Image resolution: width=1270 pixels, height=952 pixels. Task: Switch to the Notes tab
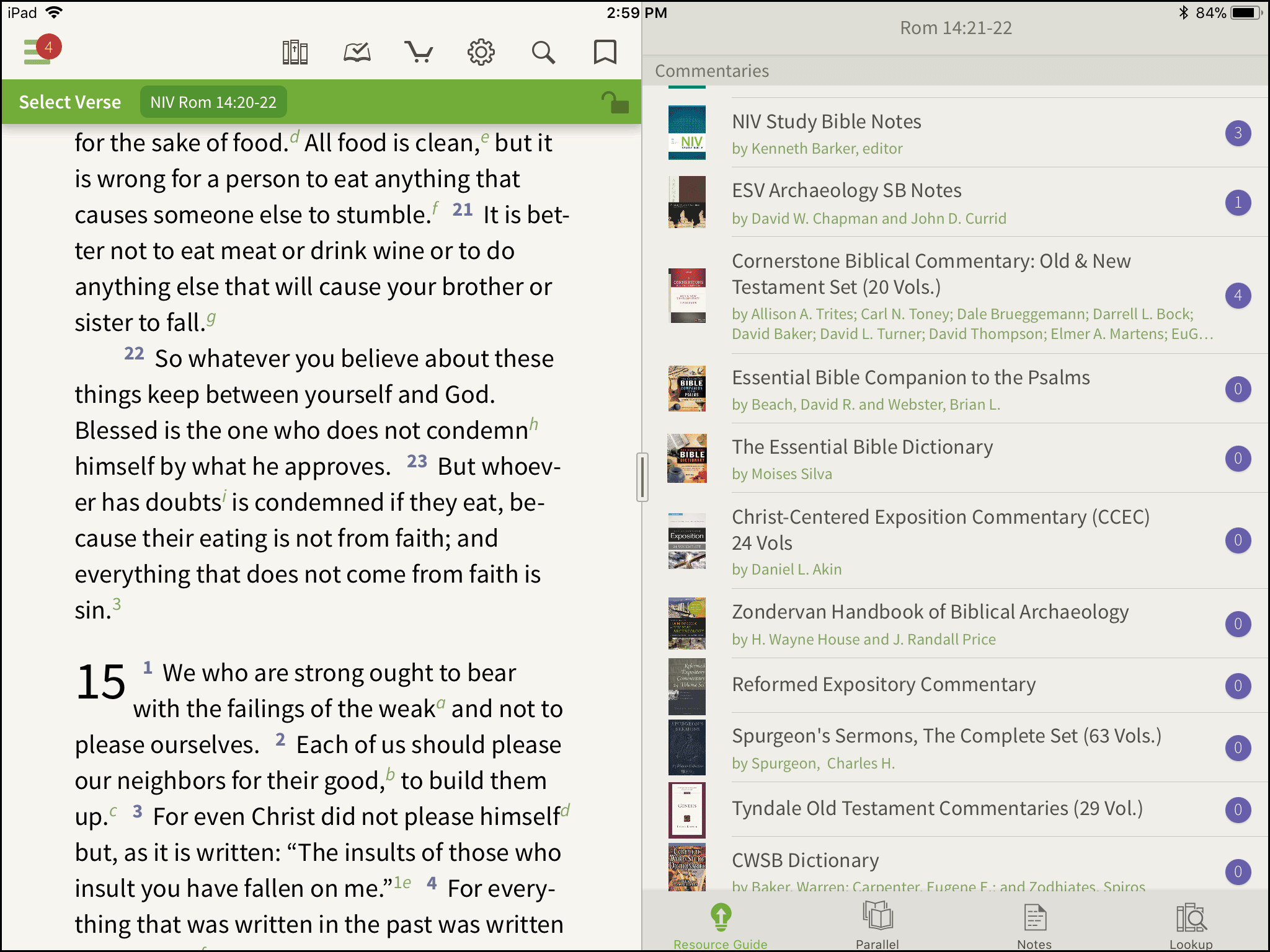click(x=1034, y=925)
